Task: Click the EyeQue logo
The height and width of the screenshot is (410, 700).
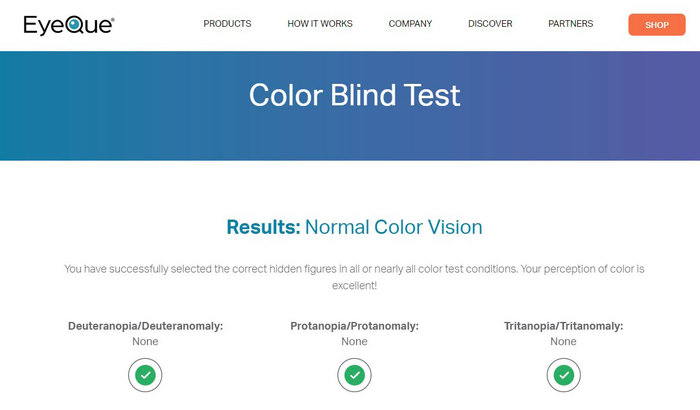Action: tap(69, 24)
